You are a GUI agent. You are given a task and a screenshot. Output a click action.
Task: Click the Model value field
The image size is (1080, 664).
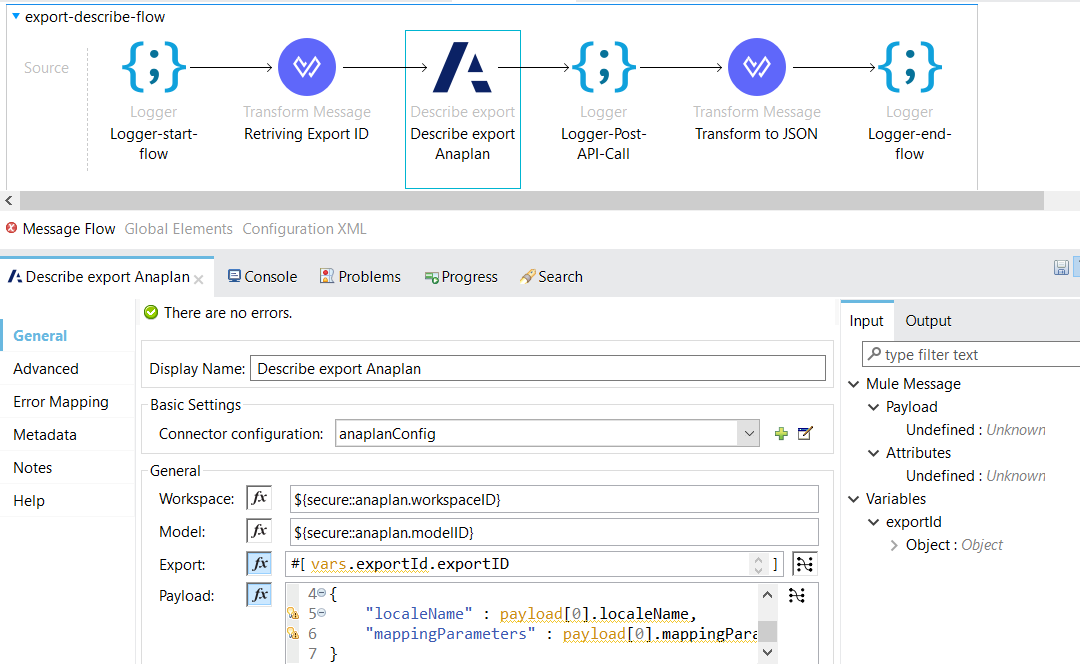point(554,532)
